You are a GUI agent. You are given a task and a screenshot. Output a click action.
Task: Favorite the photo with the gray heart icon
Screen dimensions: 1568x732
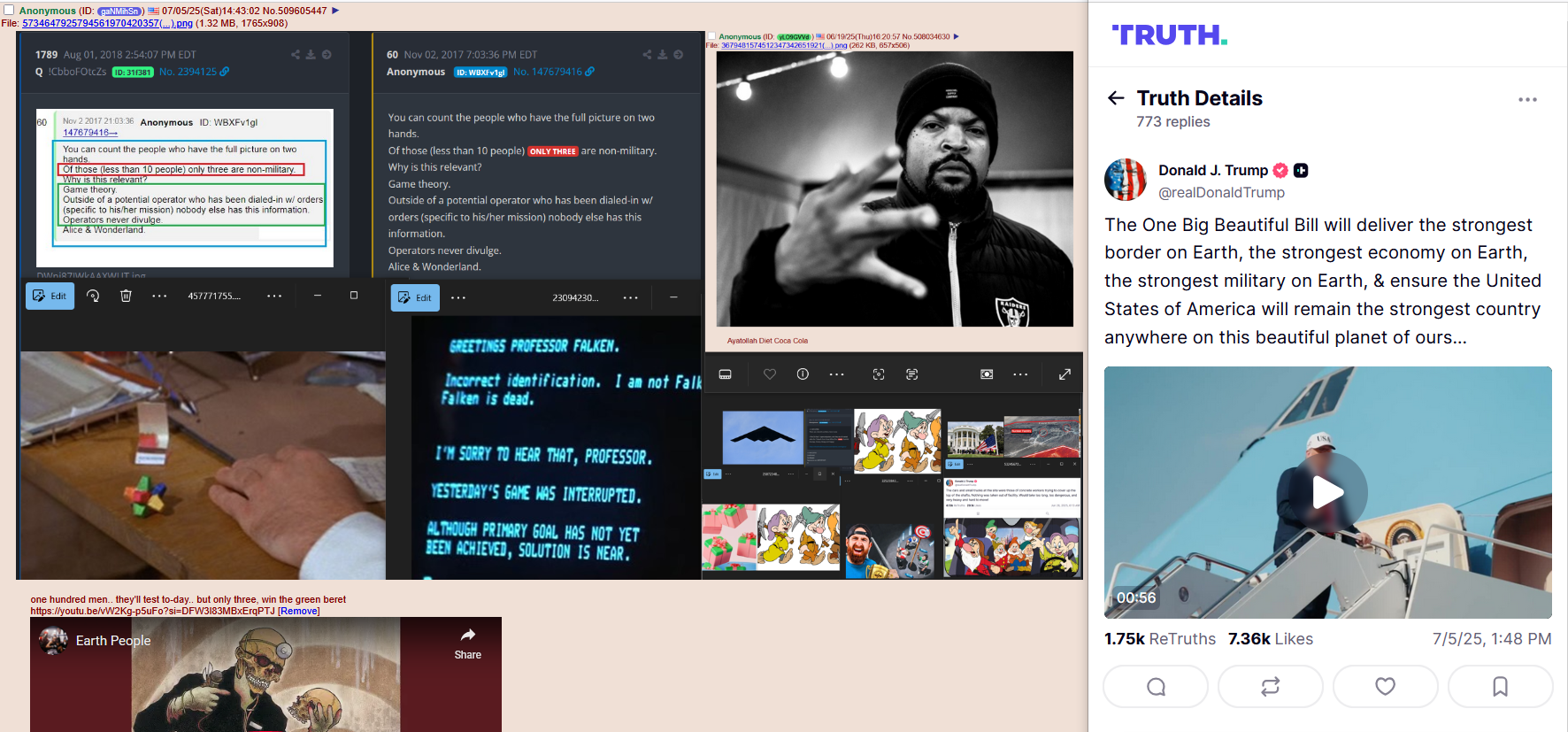(x=770, y=374)
